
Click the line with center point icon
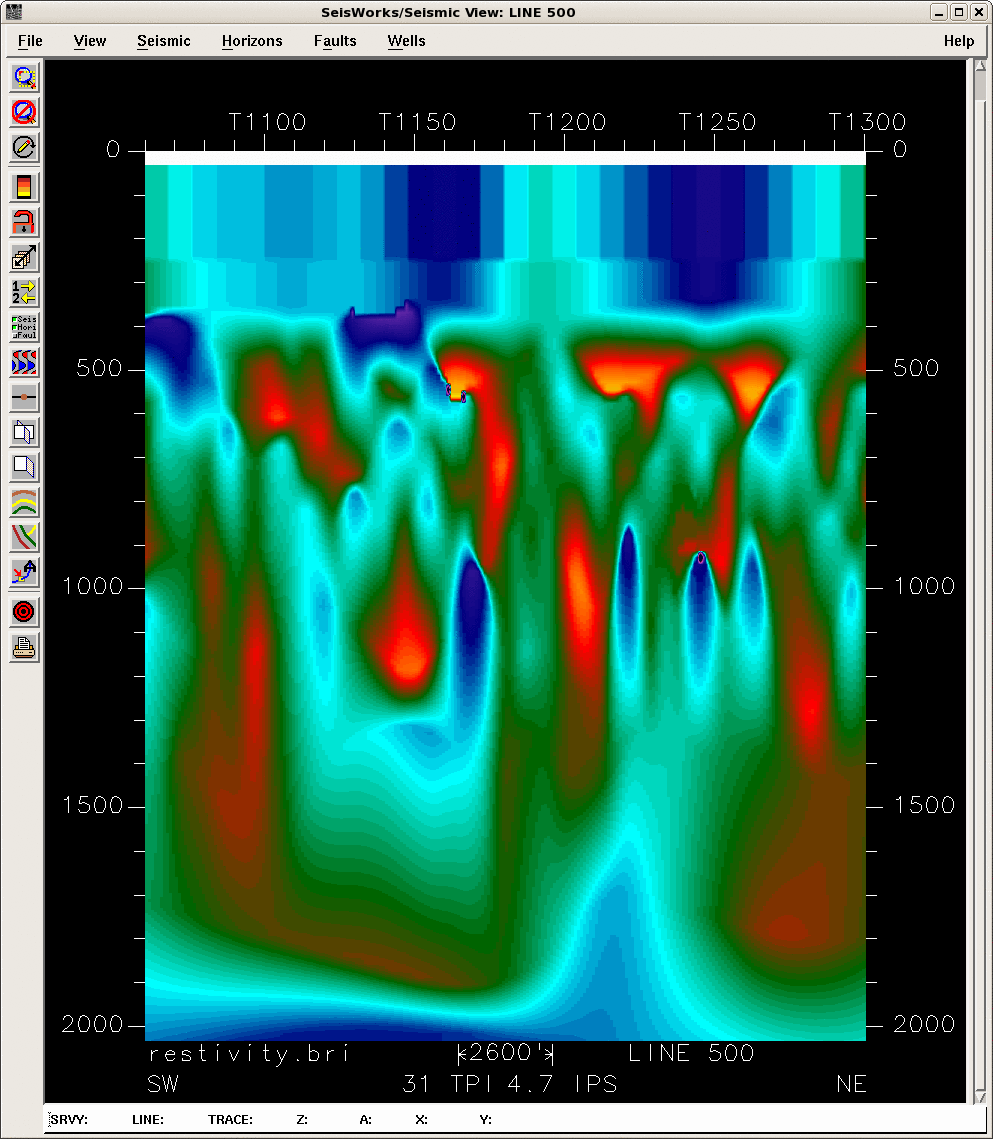(x=24, y=397)
